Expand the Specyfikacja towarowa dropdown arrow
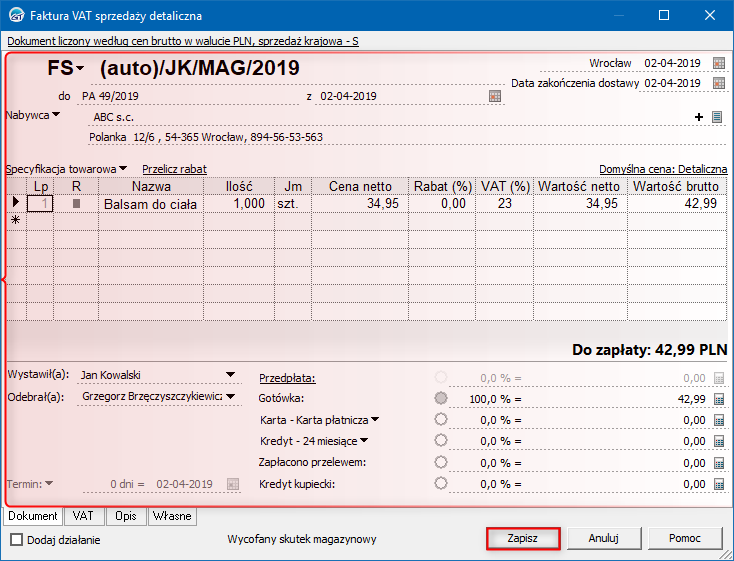 tap(124, 169)
